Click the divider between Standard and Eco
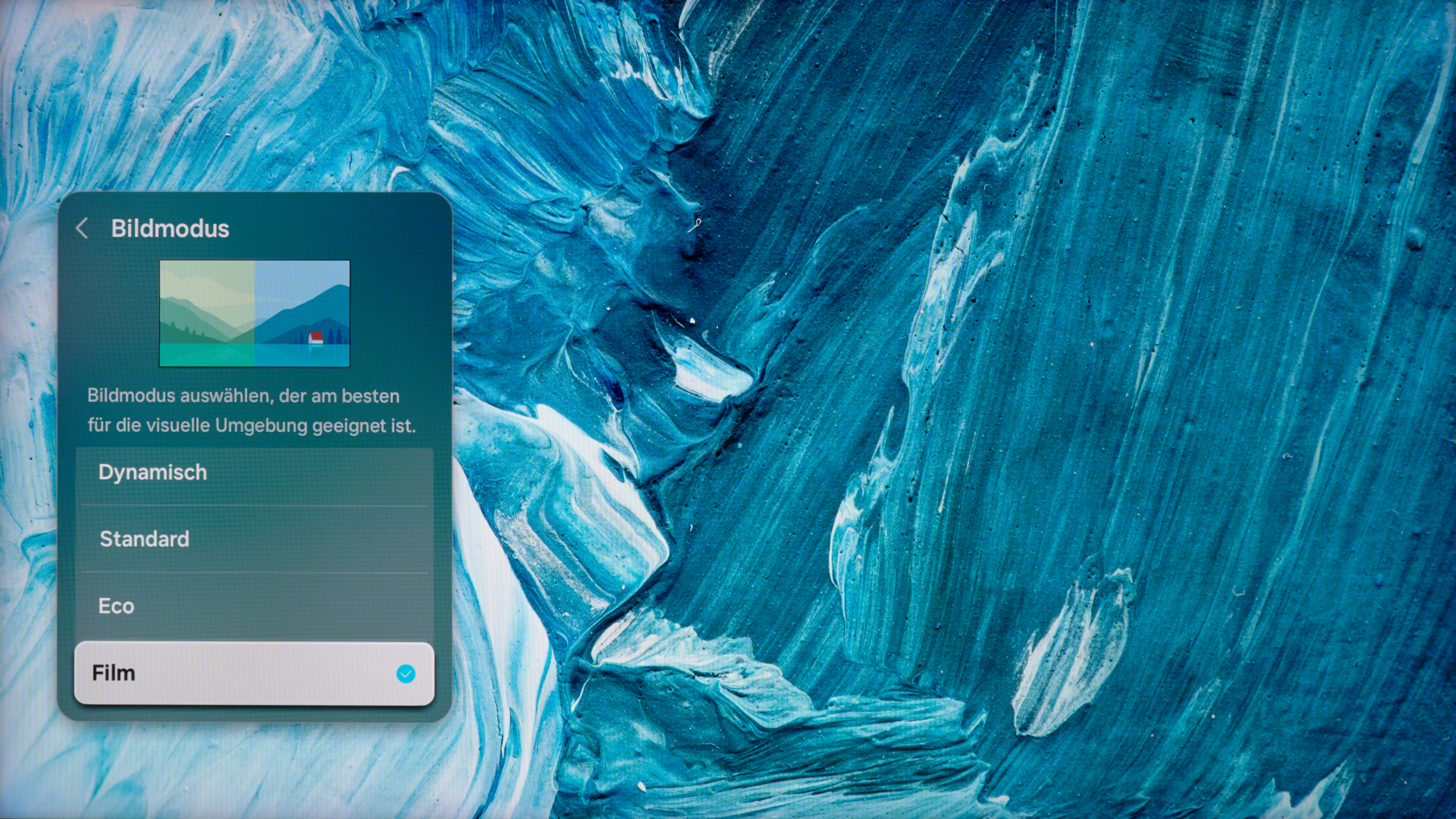1456x819 pixels. click(254, 572)
